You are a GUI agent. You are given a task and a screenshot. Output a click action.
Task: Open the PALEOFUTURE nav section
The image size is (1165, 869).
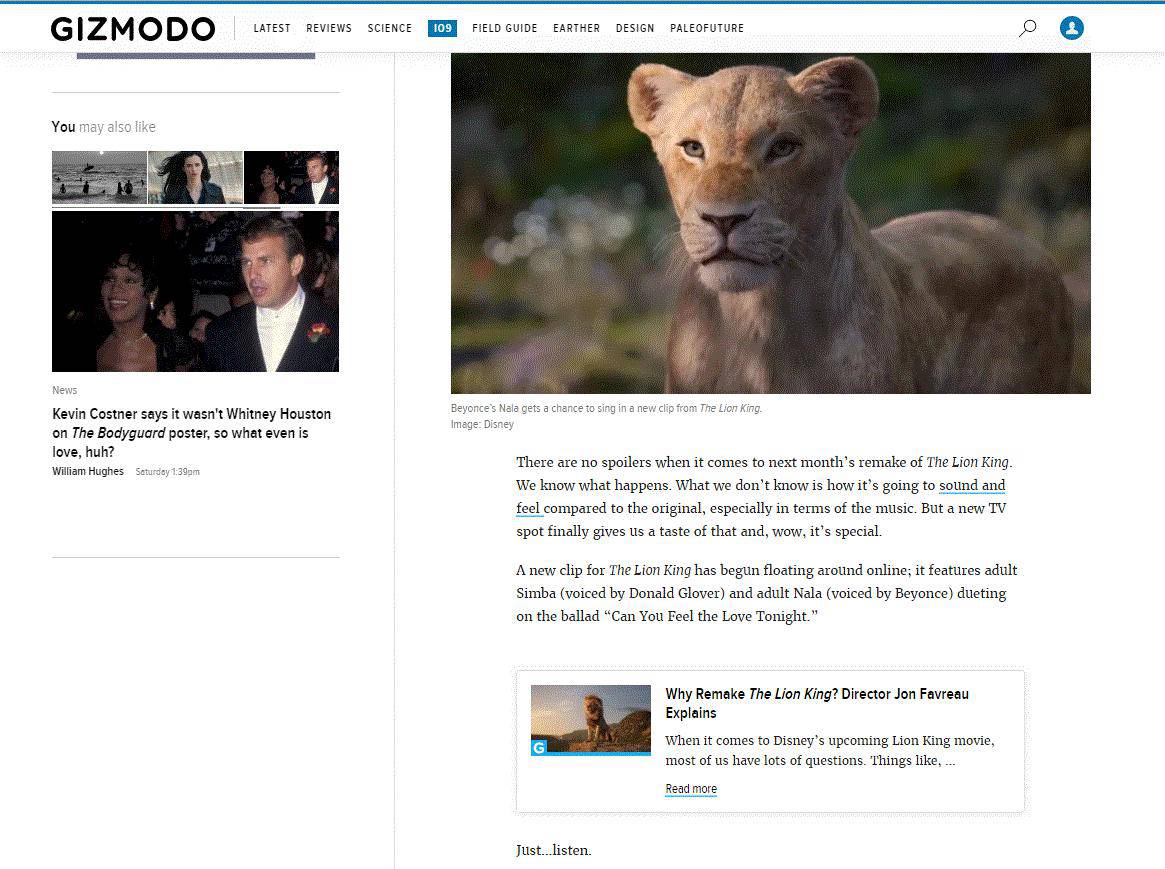707,28
